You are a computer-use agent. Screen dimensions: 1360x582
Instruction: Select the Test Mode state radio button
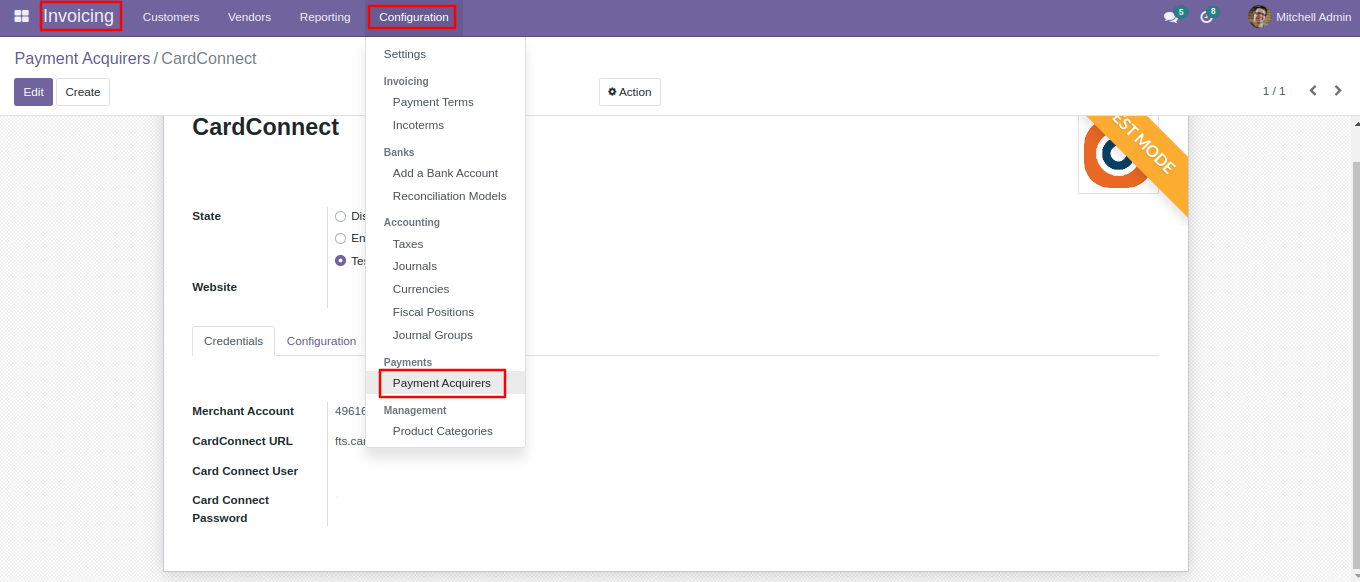341,261
